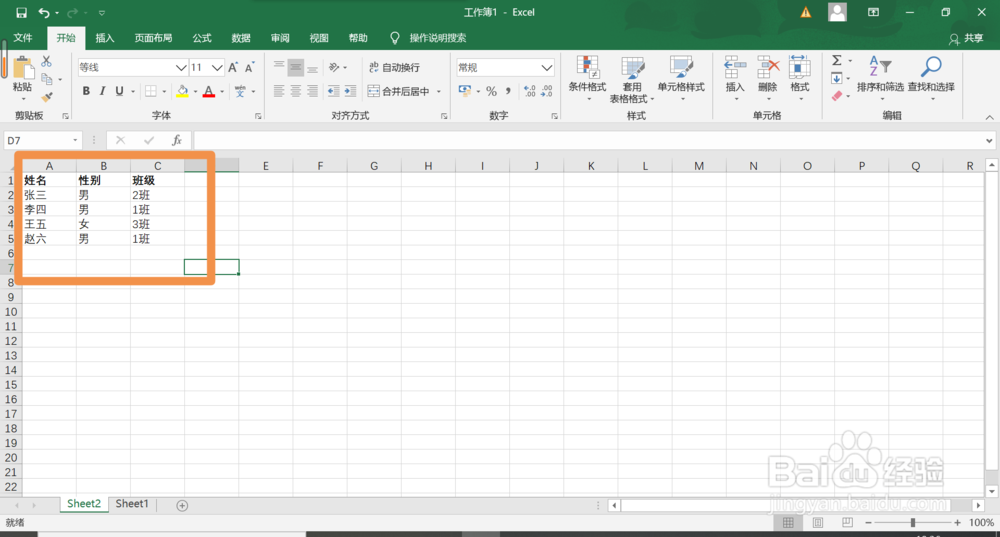The height and width of the screenshot is (537, 1000).
Task: Decrease indent of cell content
Action: pyautogui.click(x=333, y=91)
